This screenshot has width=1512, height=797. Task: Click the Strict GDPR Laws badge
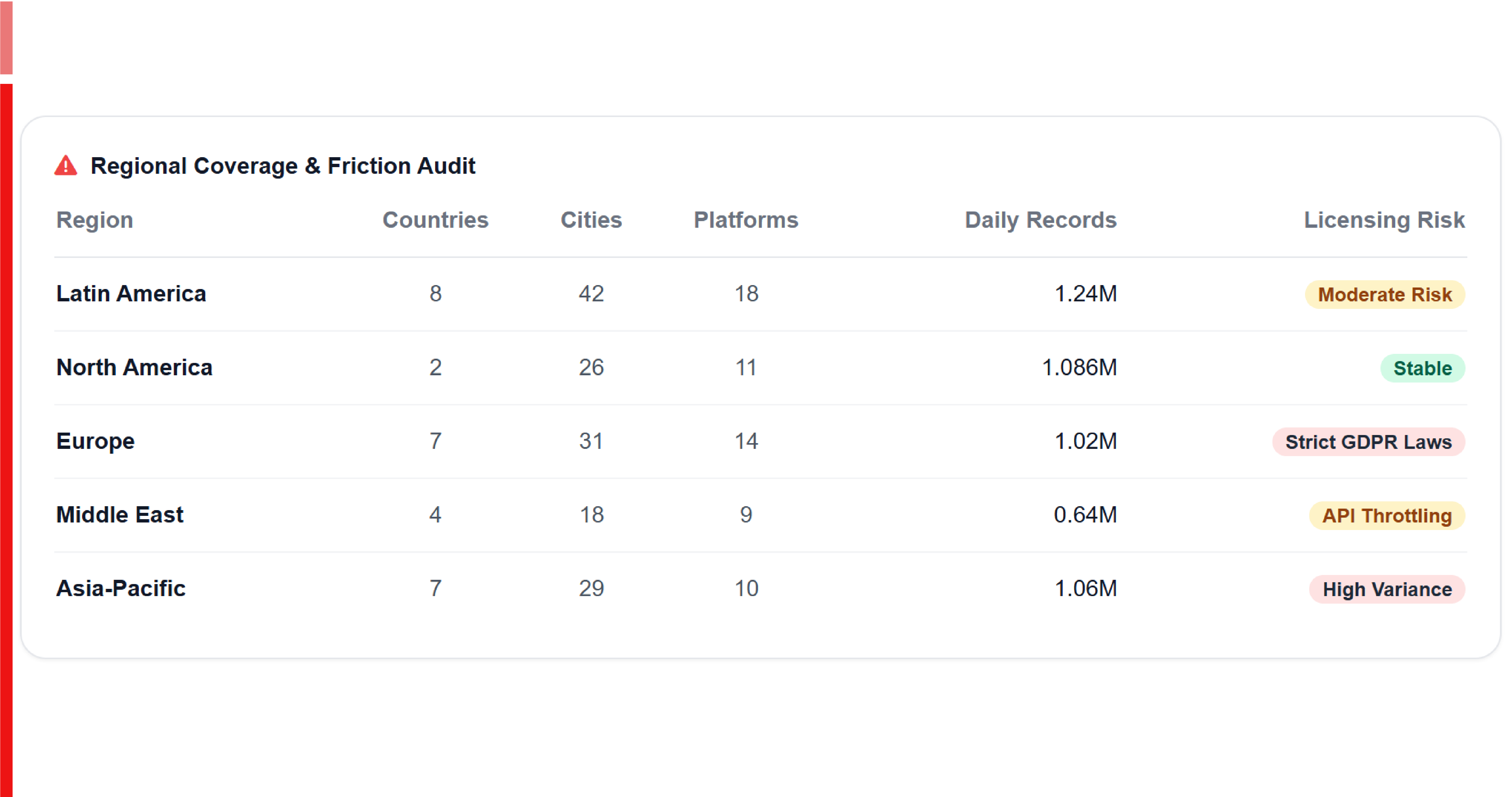point(1368,441)
